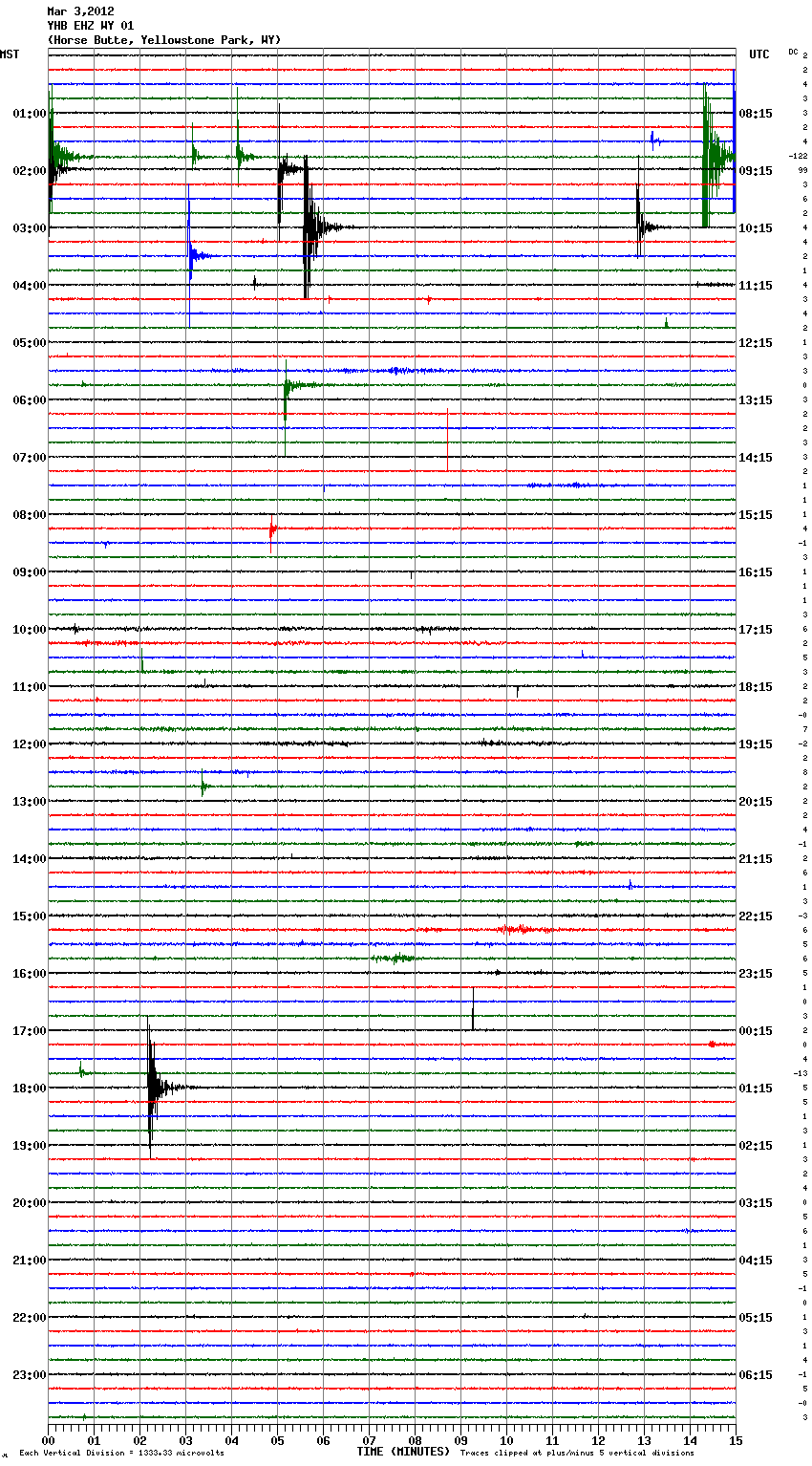Click the '02:00' MST time label
This screenshot has width=812, height=1466.
click(x=30, y=171)
